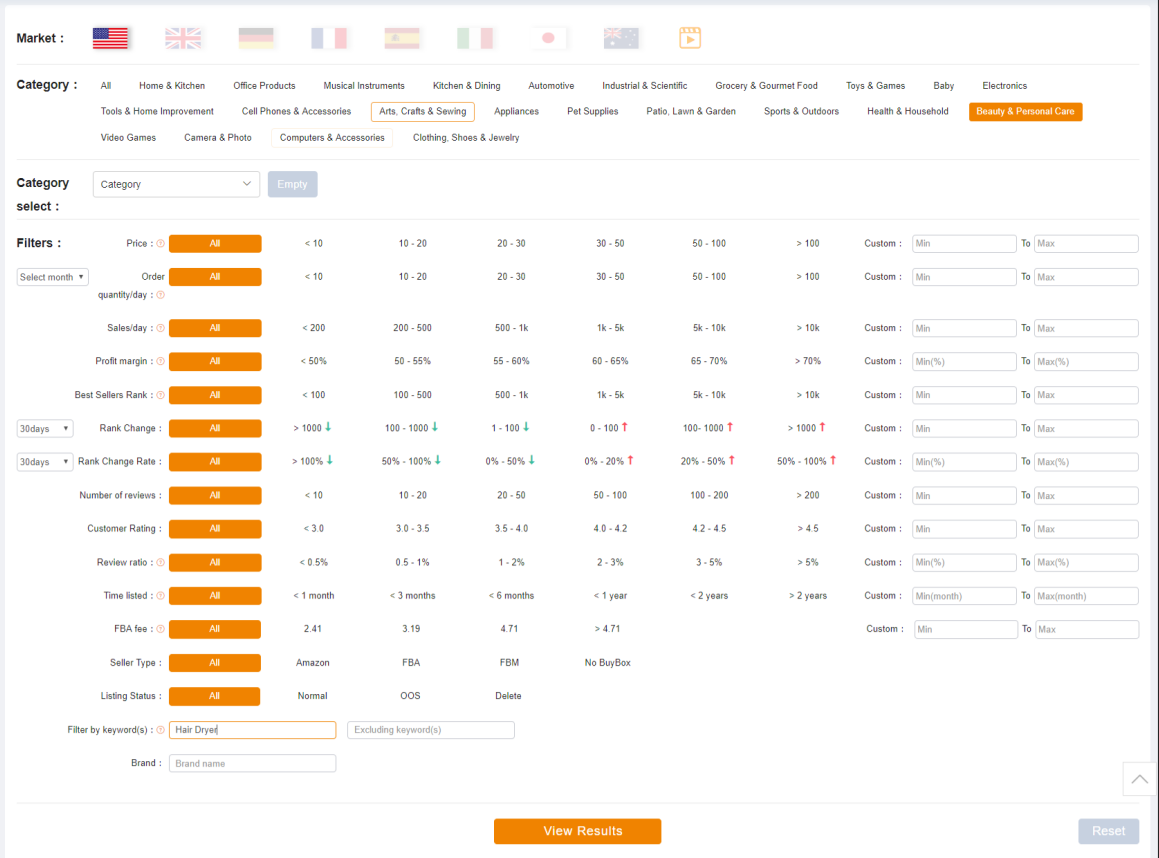Select FBA fee value 3.19
The height and width of the screenshot is (858, 1159).
[411, 629]
